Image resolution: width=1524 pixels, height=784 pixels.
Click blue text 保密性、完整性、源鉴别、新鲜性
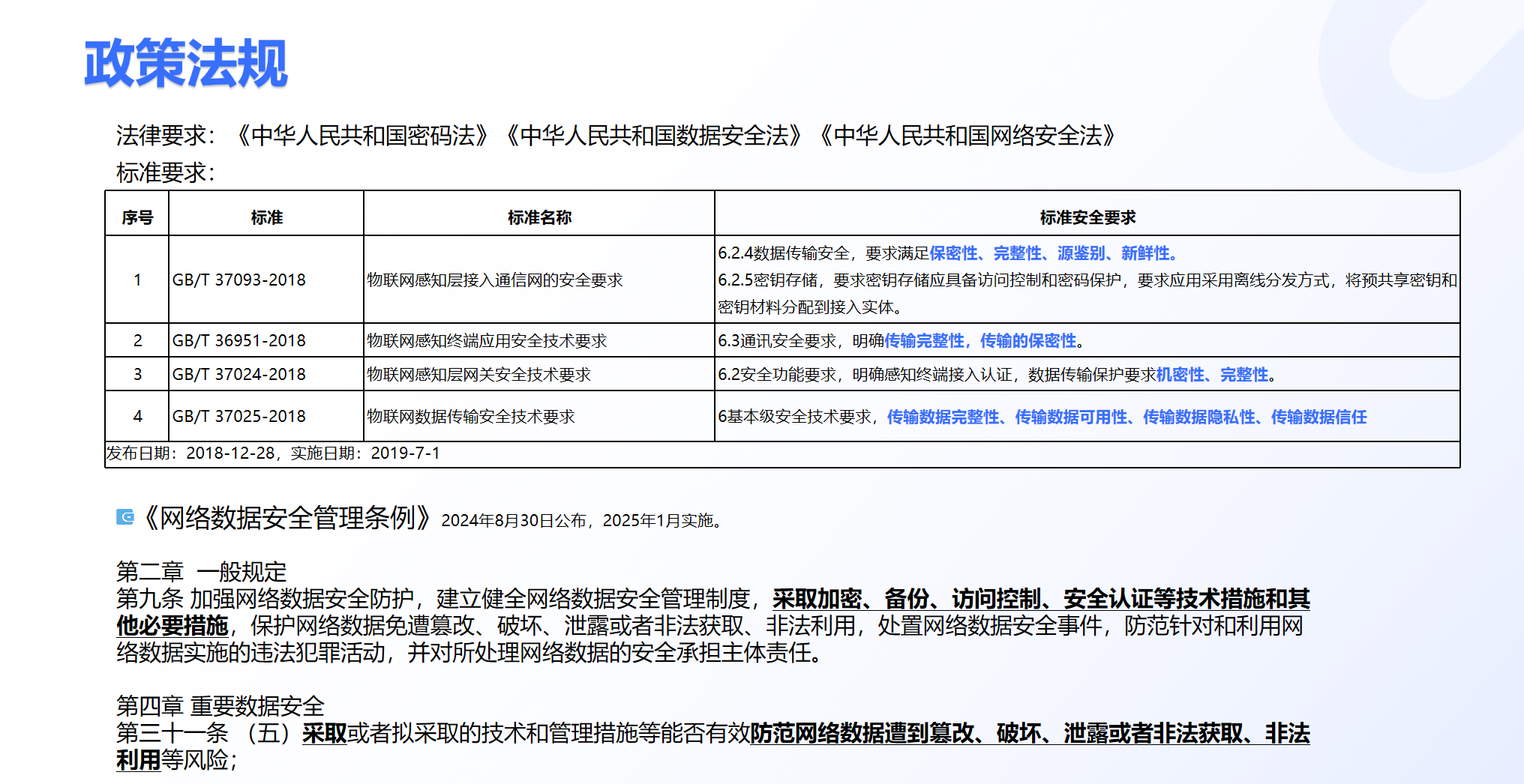[x=1050, y=253]
